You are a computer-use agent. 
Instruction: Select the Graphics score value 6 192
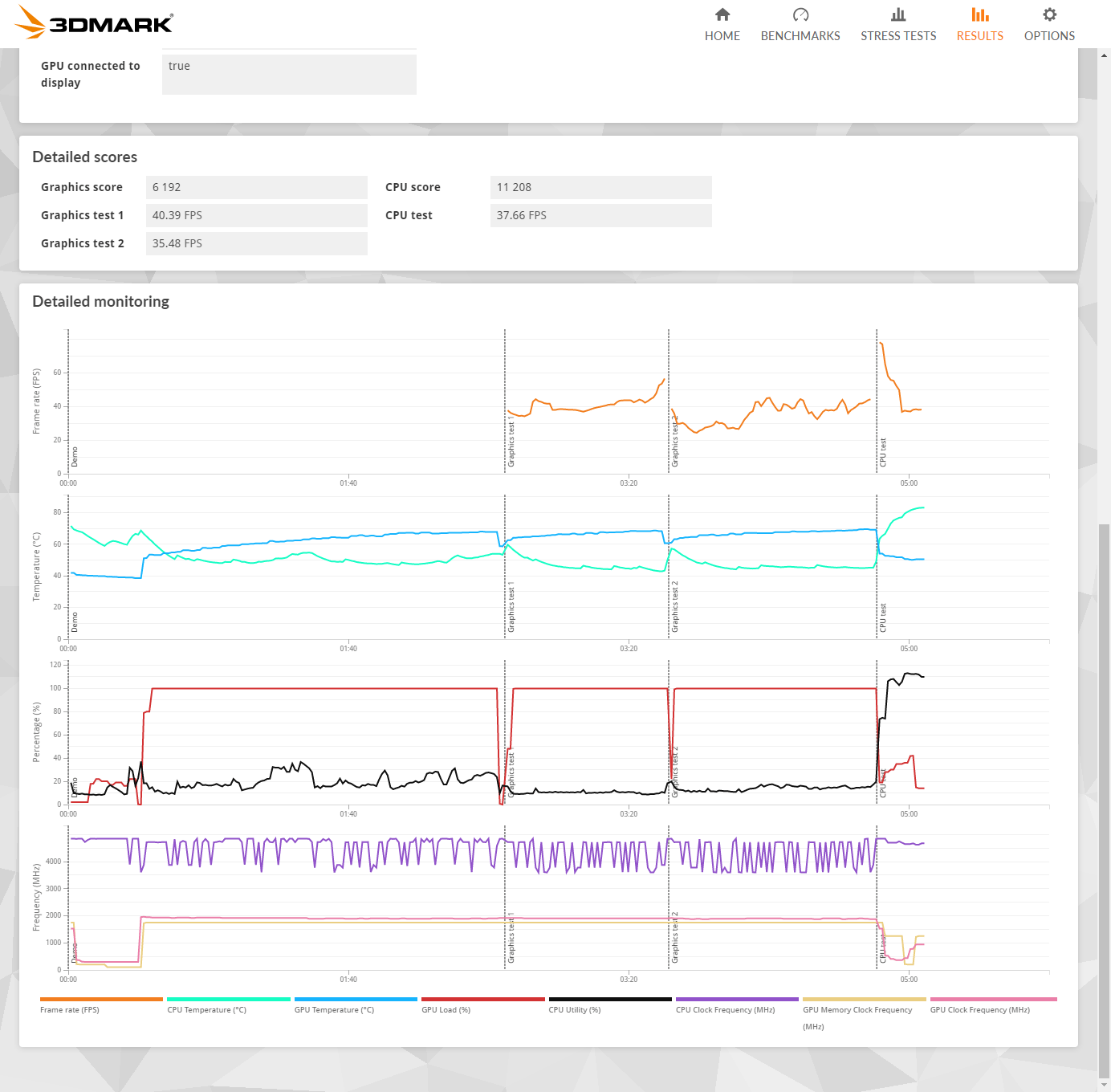[257, 187]
